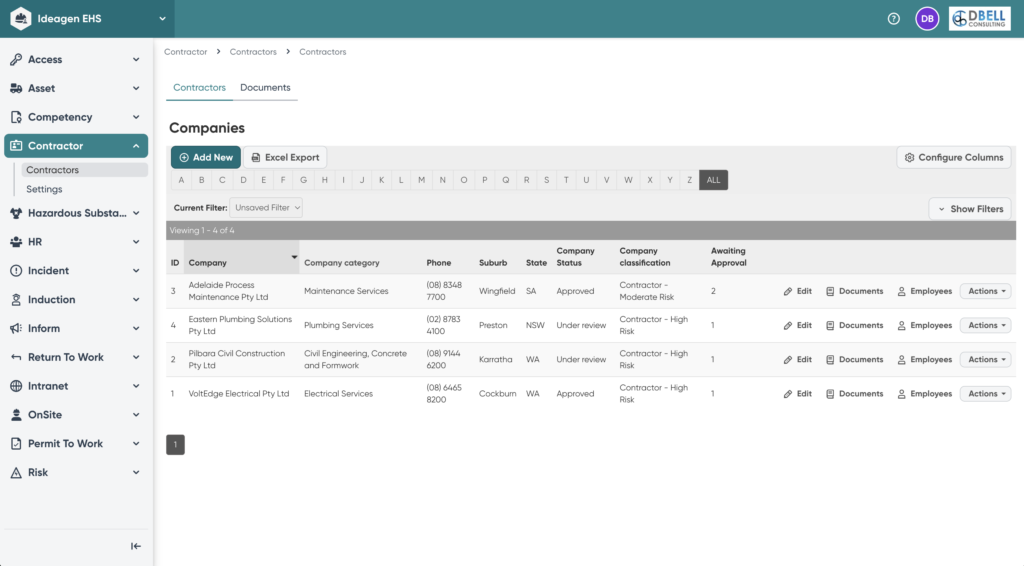Expand the Incident menu chevron
Screen dimensions: 1024x566
click(136, 270)
